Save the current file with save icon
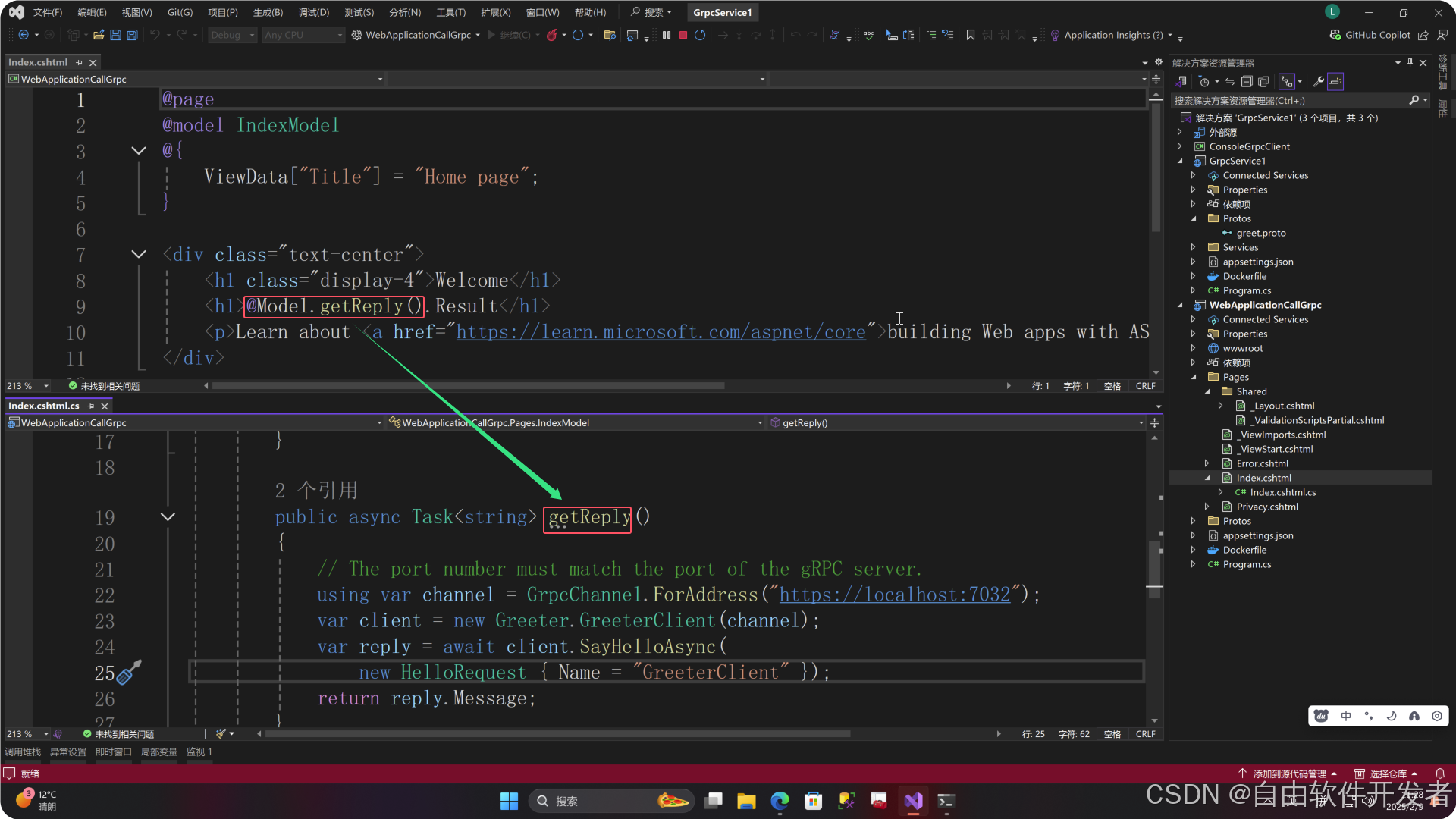The image size is (1456, 819). click(x=115, y=35)
